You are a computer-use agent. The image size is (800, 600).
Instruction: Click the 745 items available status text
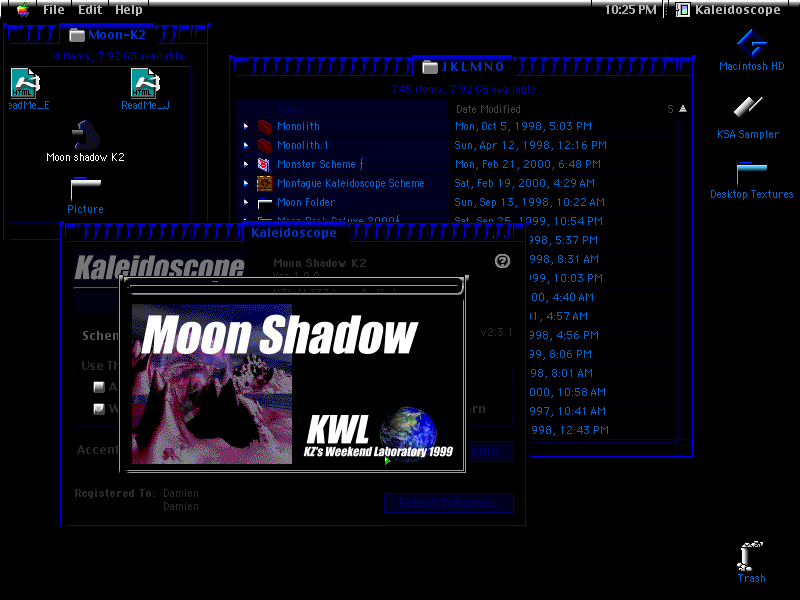click(x=463, y=89)
